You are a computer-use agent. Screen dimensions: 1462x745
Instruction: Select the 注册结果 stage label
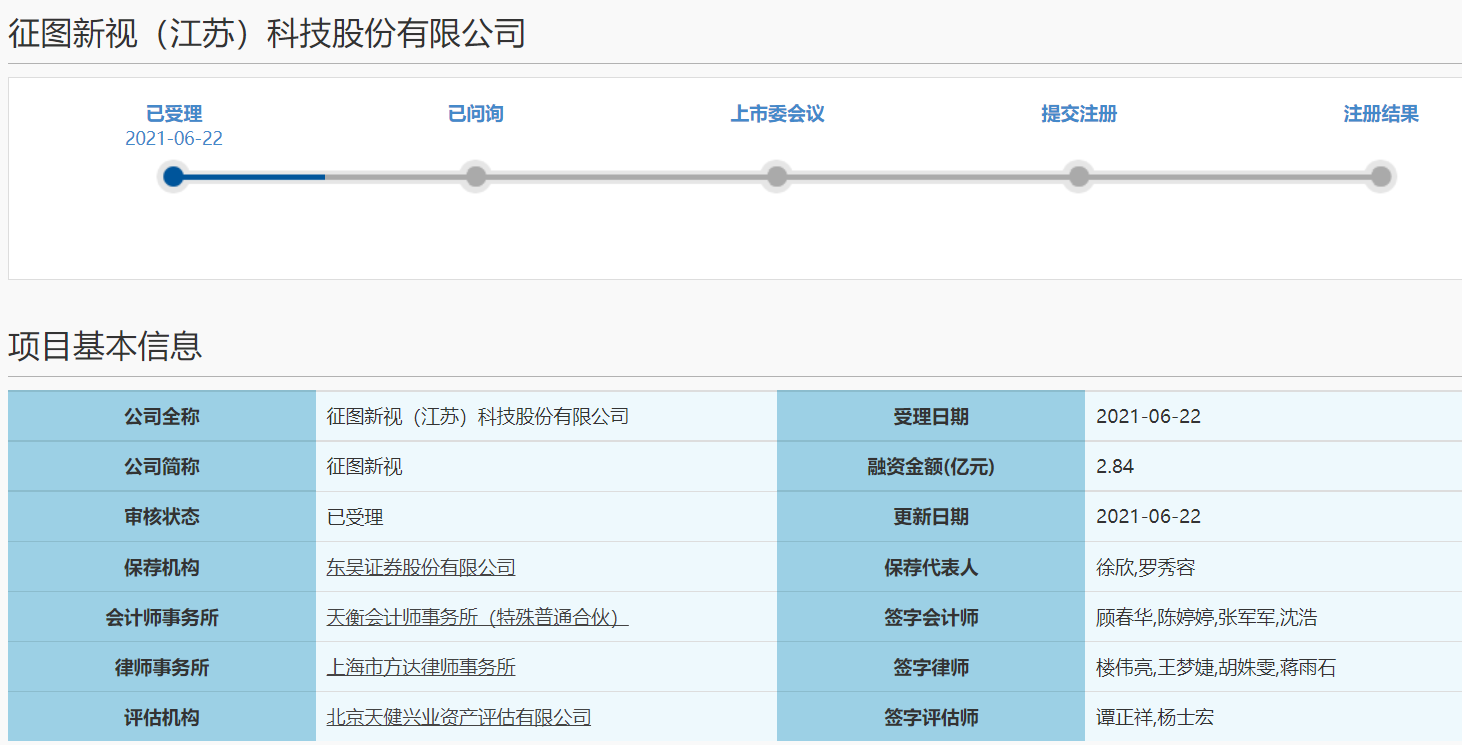pyautogui.click(x=1381, y=114)
